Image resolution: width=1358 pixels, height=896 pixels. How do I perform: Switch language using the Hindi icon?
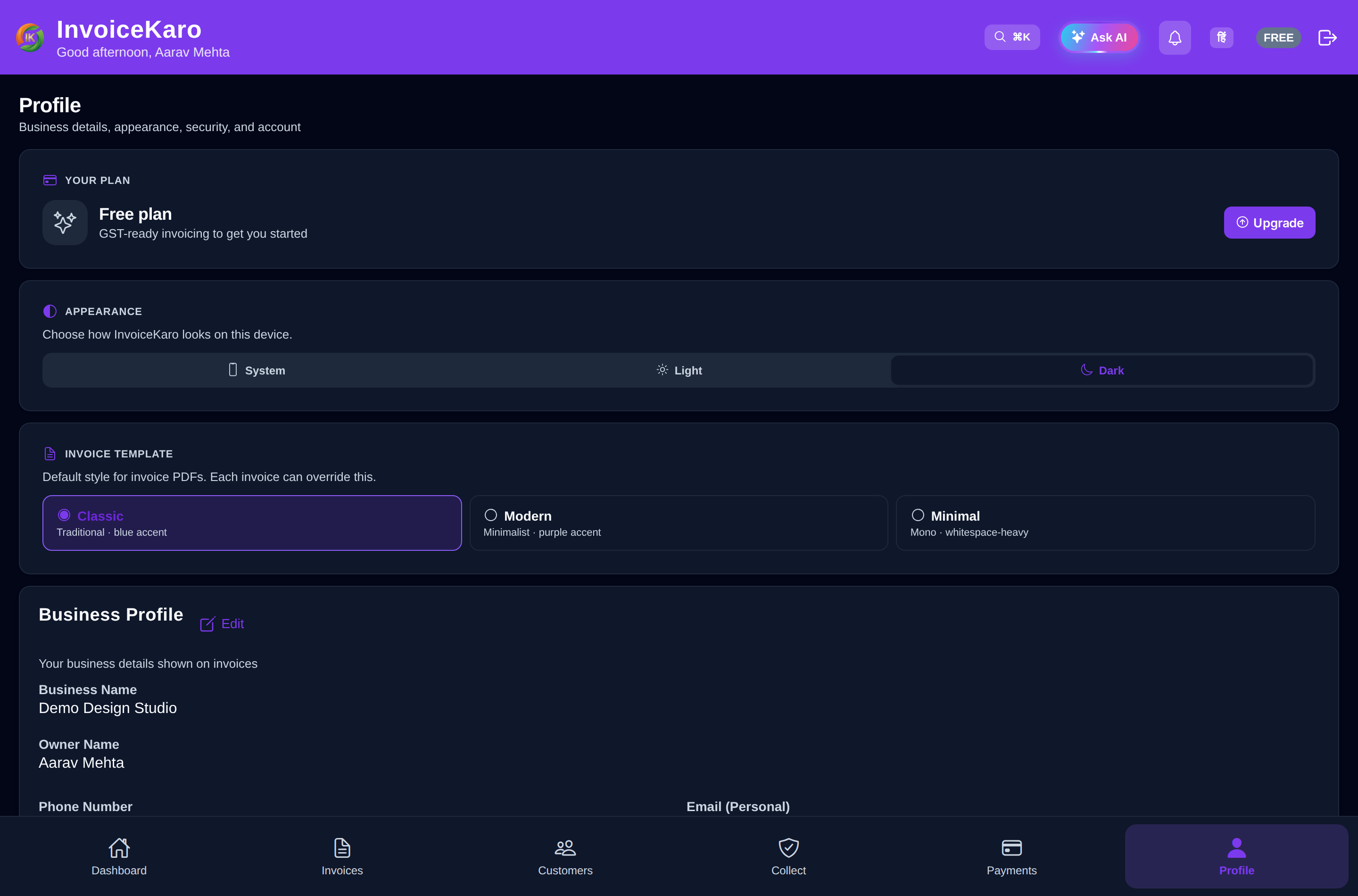click(x=1221, y=38)
